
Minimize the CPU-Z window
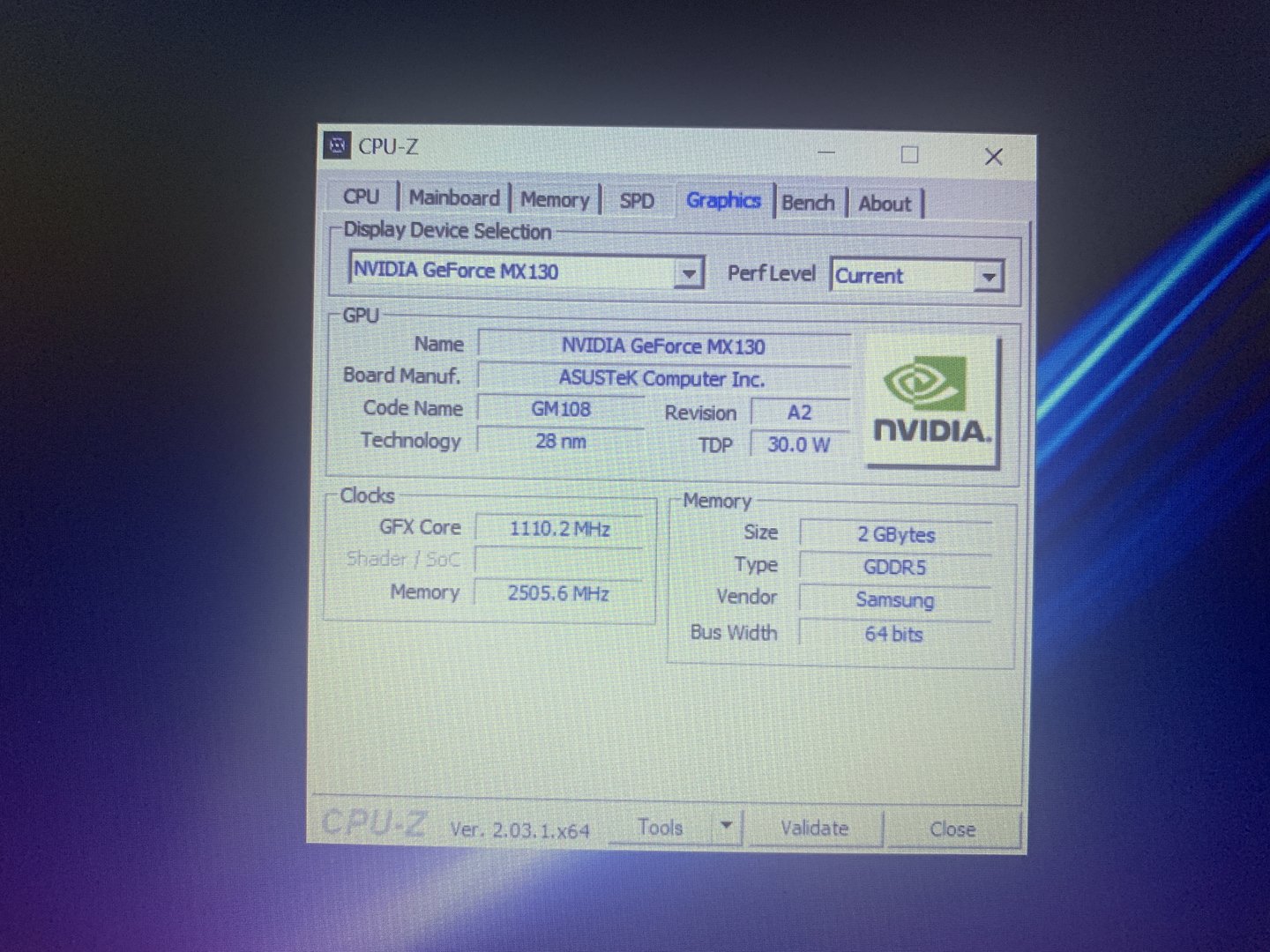(826, 153)
